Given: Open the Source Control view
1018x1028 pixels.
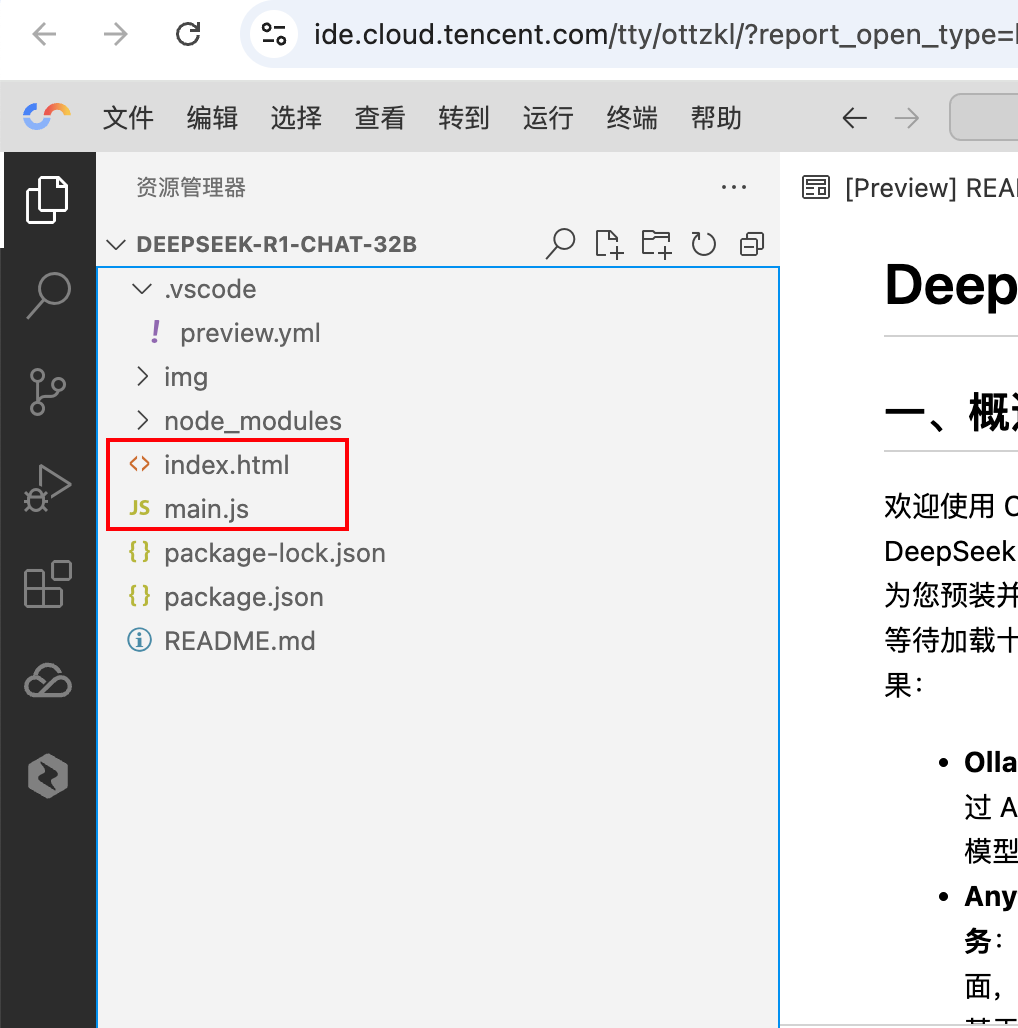Looking at the screenshot, I should [x=47, y=391].
